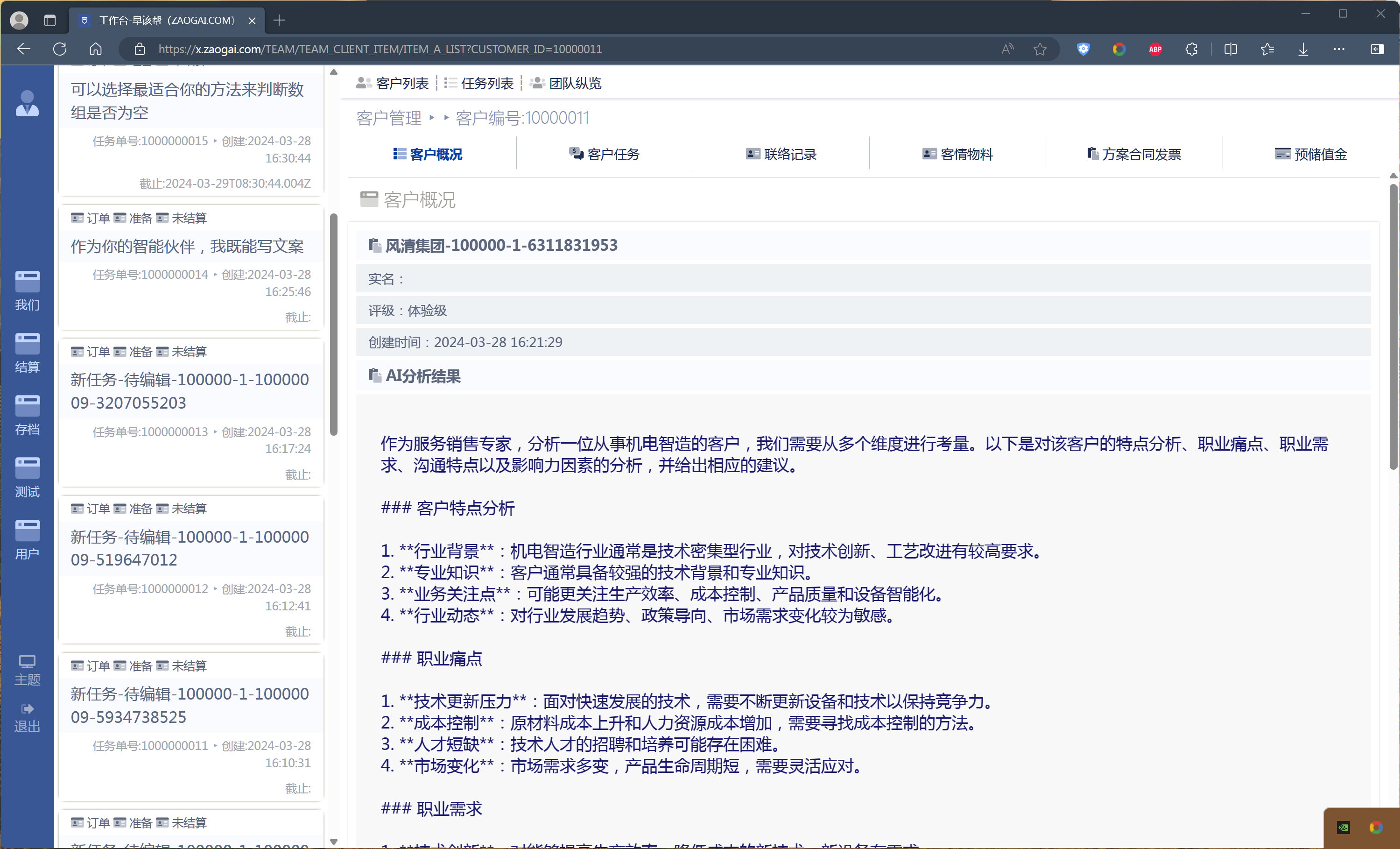Open the 测试 sidebar section

(27, 478)
